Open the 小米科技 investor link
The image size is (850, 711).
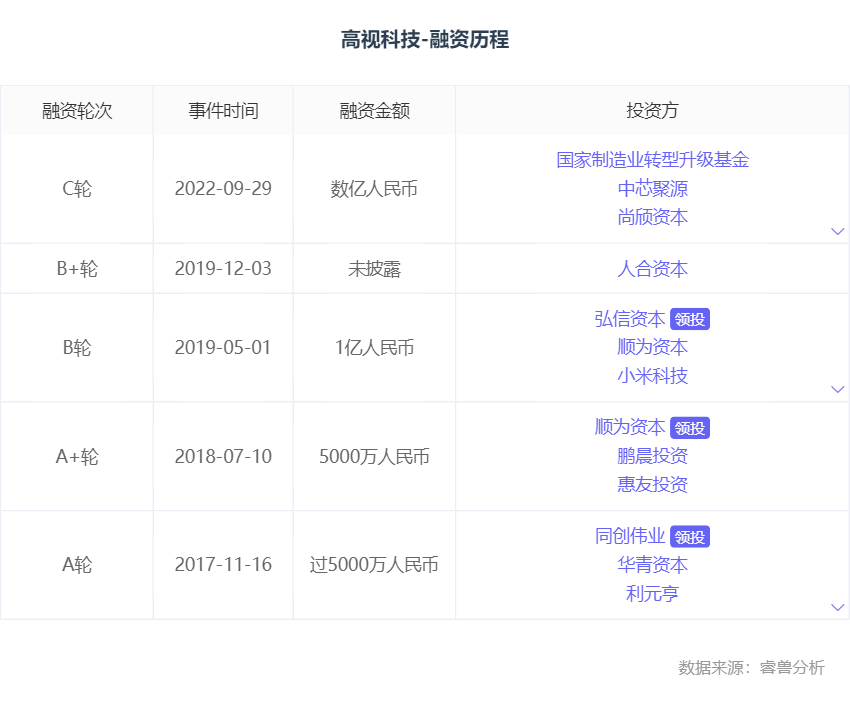(x=653, y=376)
